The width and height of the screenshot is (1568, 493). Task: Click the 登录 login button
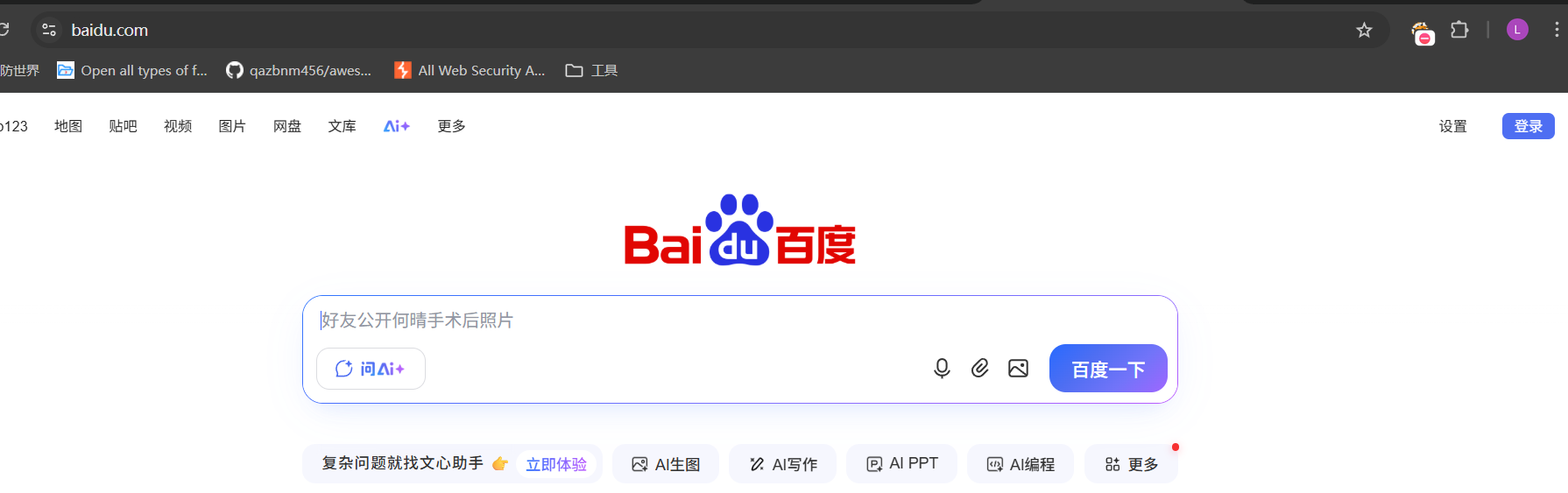coord(1529,126)
